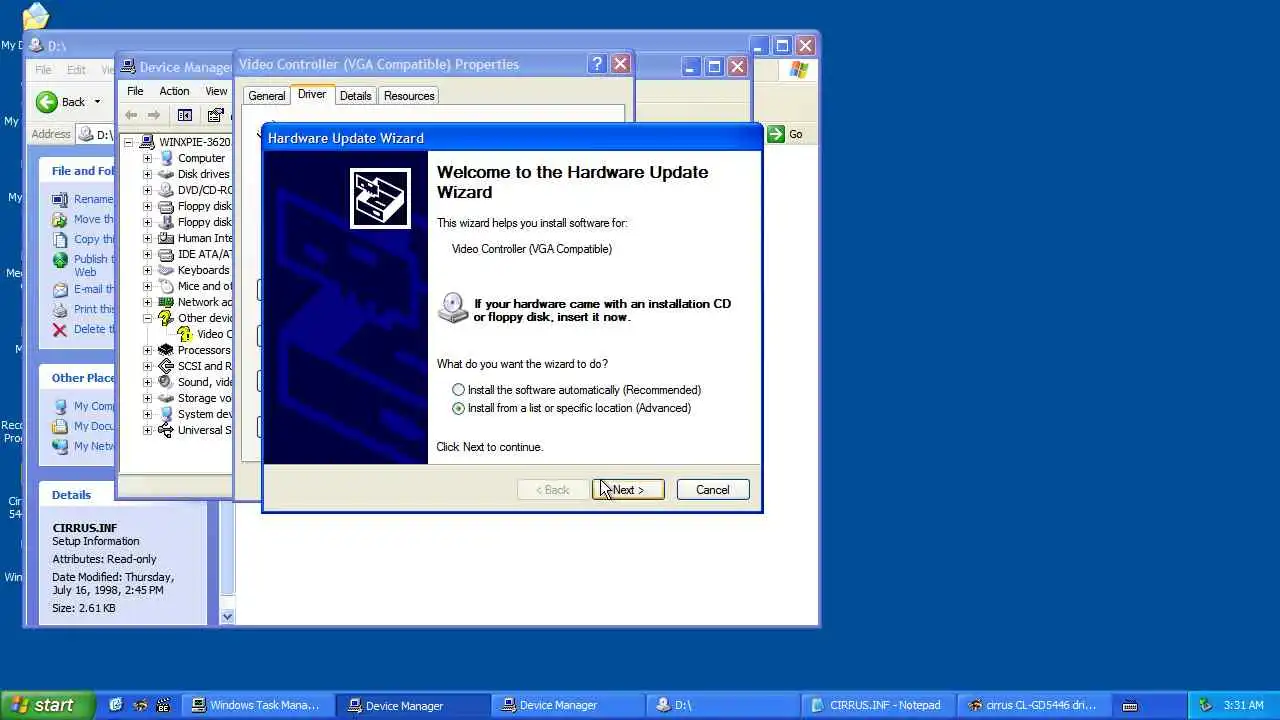Select the Mice and other pointing devices icon
Image resolution: width=1280 pixels, height=720 pixels.
[166, 286]
